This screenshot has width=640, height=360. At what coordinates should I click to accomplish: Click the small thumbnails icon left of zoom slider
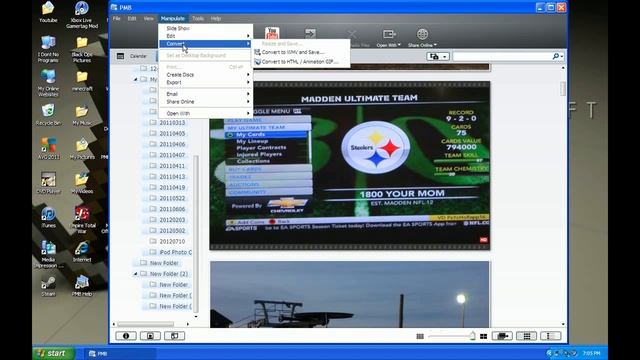click(420, 336)
